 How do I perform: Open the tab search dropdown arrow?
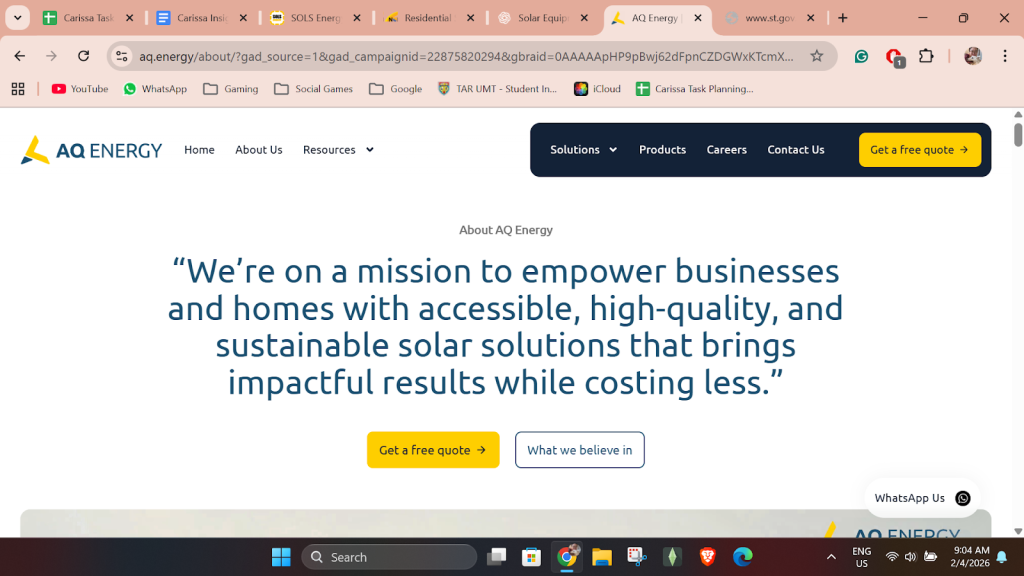pos(18,18)
